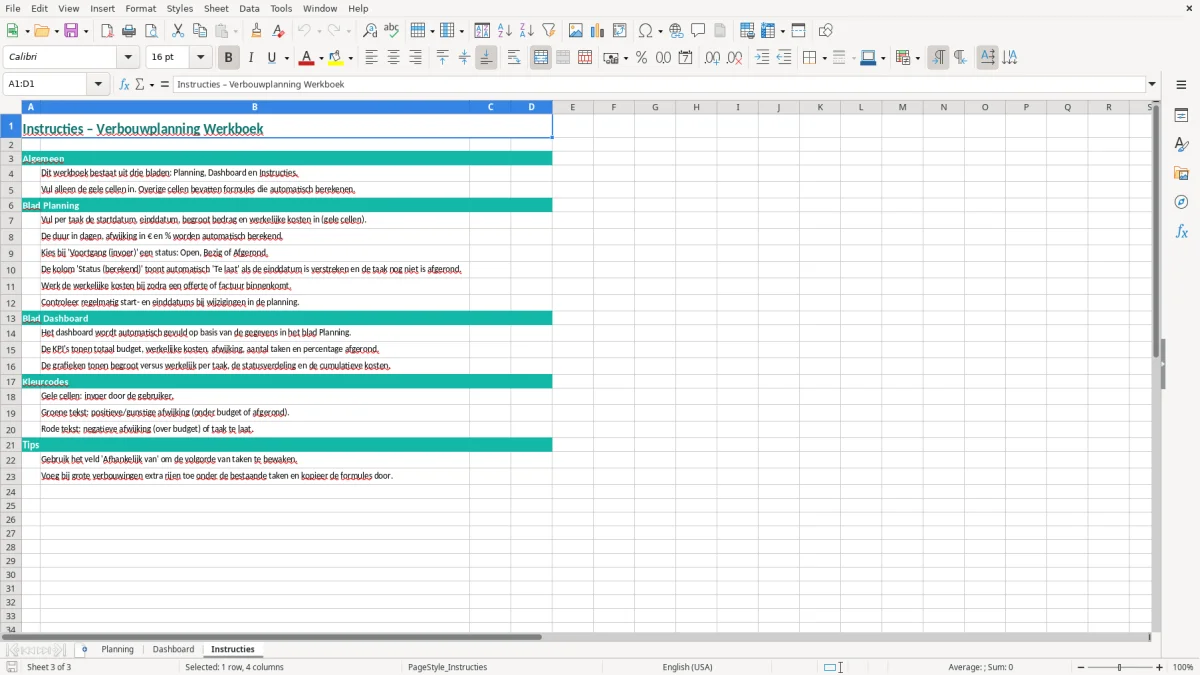The image size is (1200, 675).
Task: Print the spreadsheet via printer icon
Action: coord(129,31)
